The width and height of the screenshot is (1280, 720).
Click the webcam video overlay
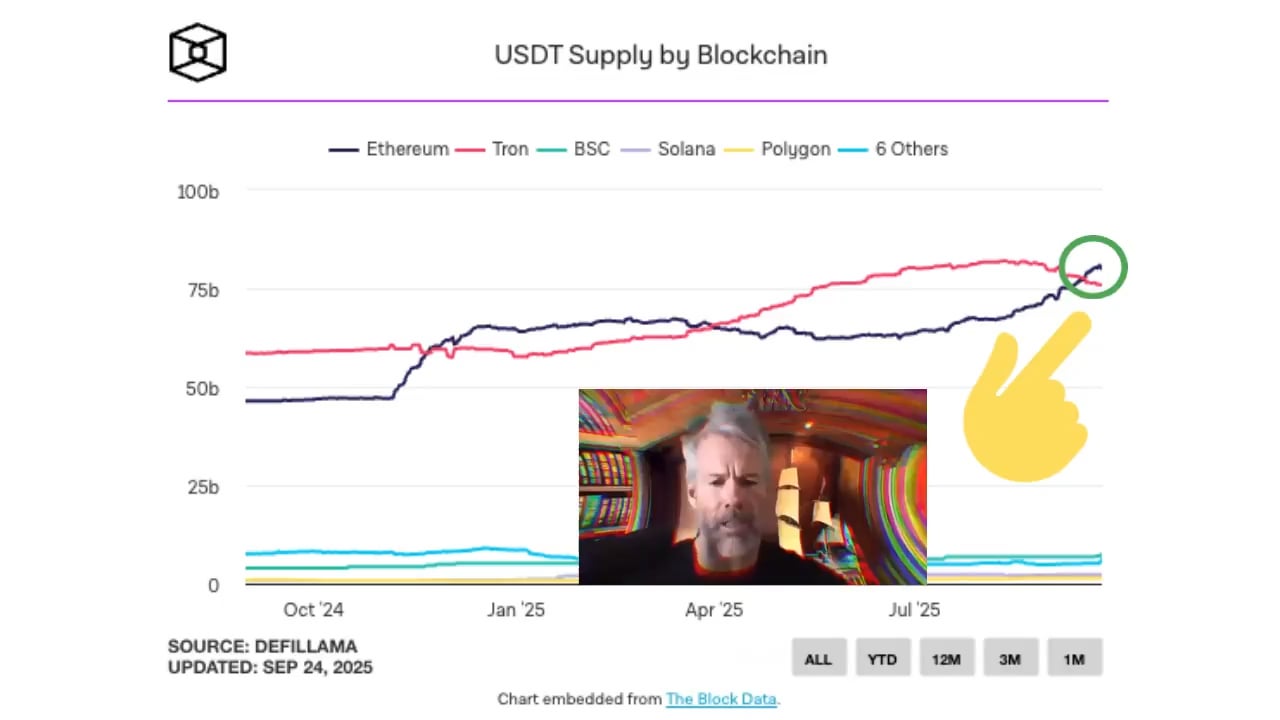(x=752, y=487)
